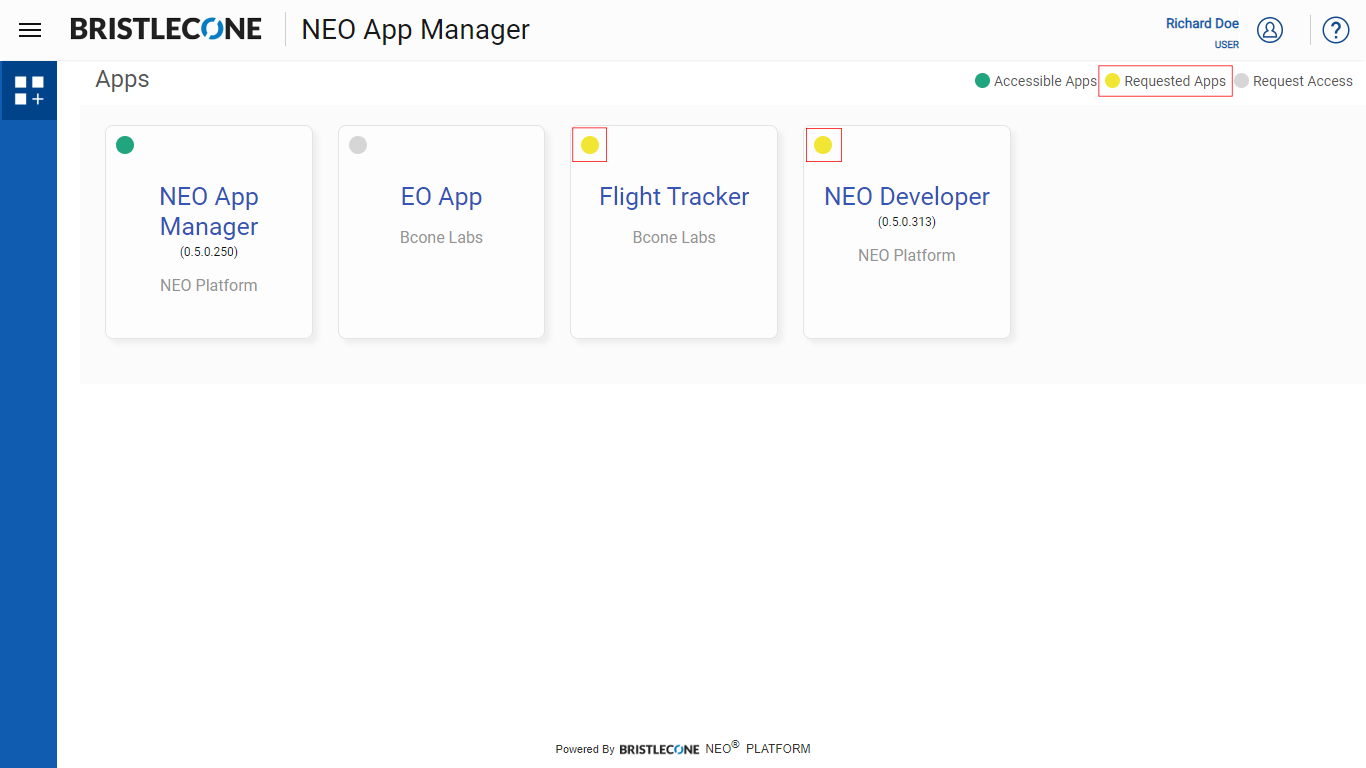Viewport: 1366px width, 768px height.
Task: Open the EO App title link
Action: tap(442, 197)
